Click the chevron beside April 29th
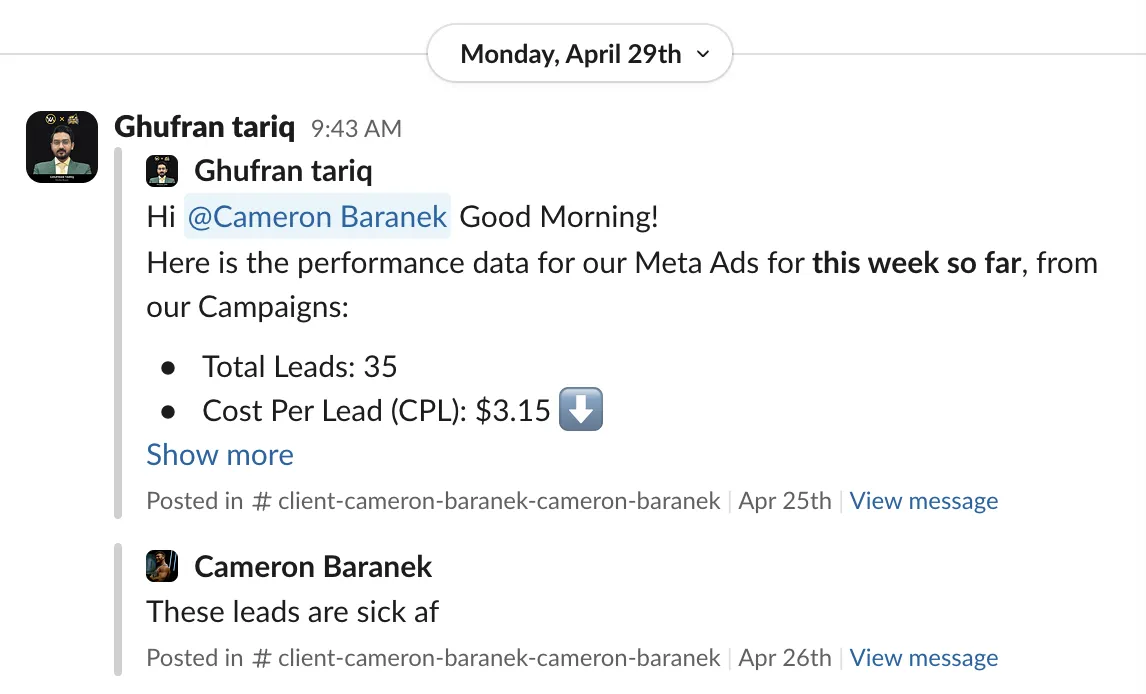Viewport: 1146px width, 694px height. (x=703, y=54)
